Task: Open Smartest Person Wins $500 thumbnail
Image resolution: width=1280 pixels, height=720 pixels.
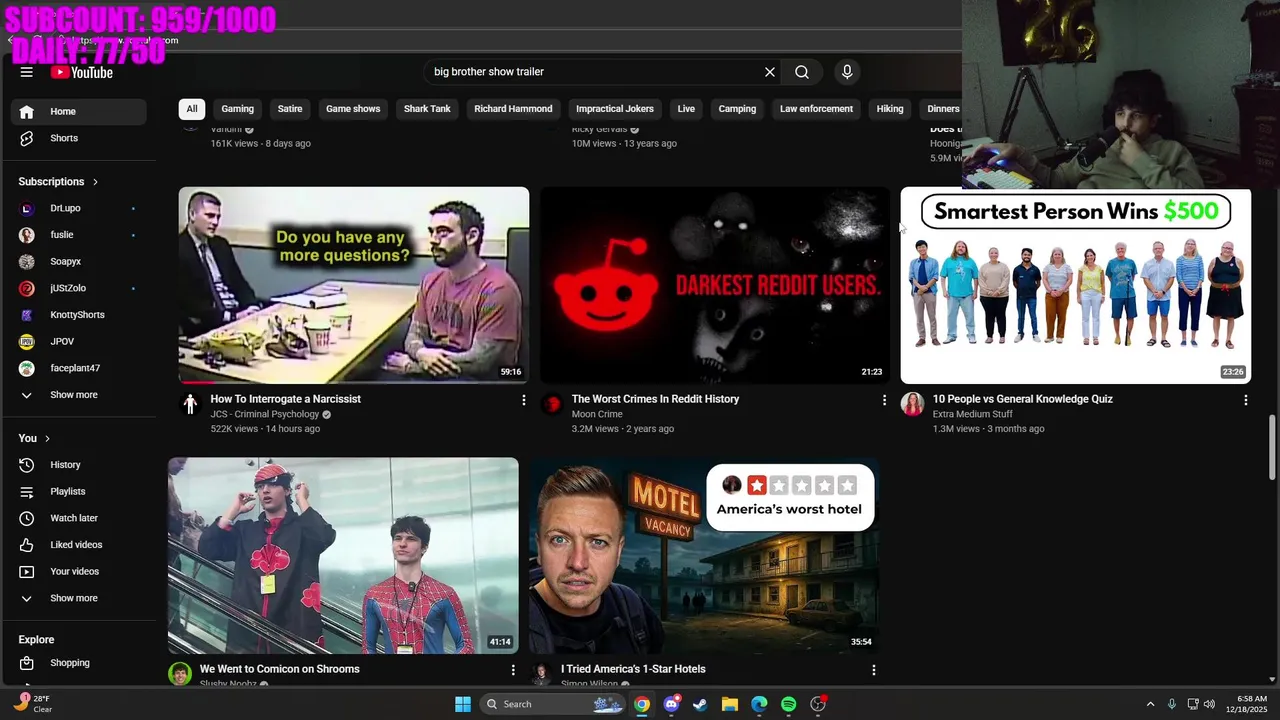Action: 1076,287
